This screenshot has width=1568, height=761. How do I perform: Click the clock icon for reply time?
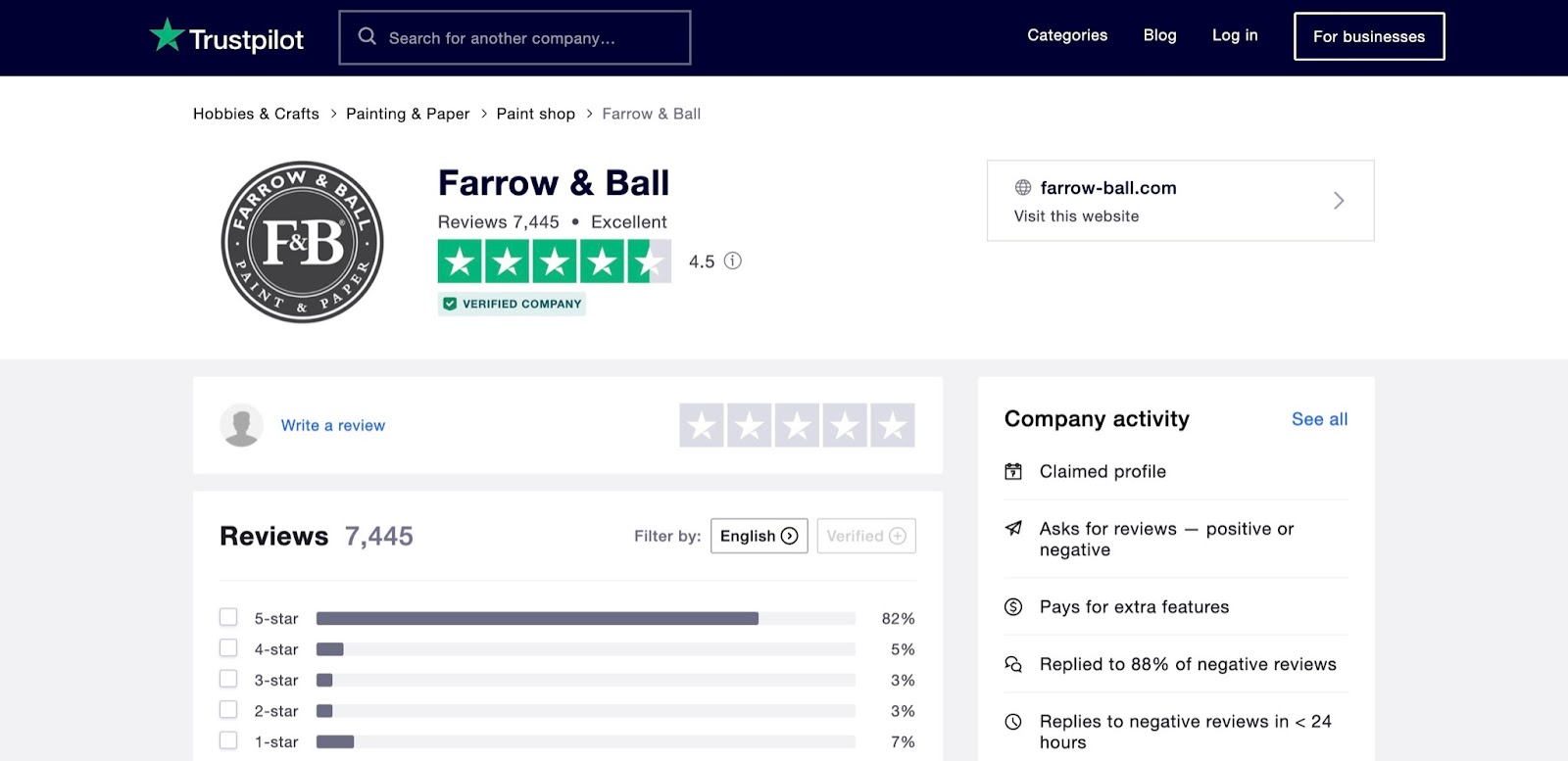click(x=1013, y=722)
